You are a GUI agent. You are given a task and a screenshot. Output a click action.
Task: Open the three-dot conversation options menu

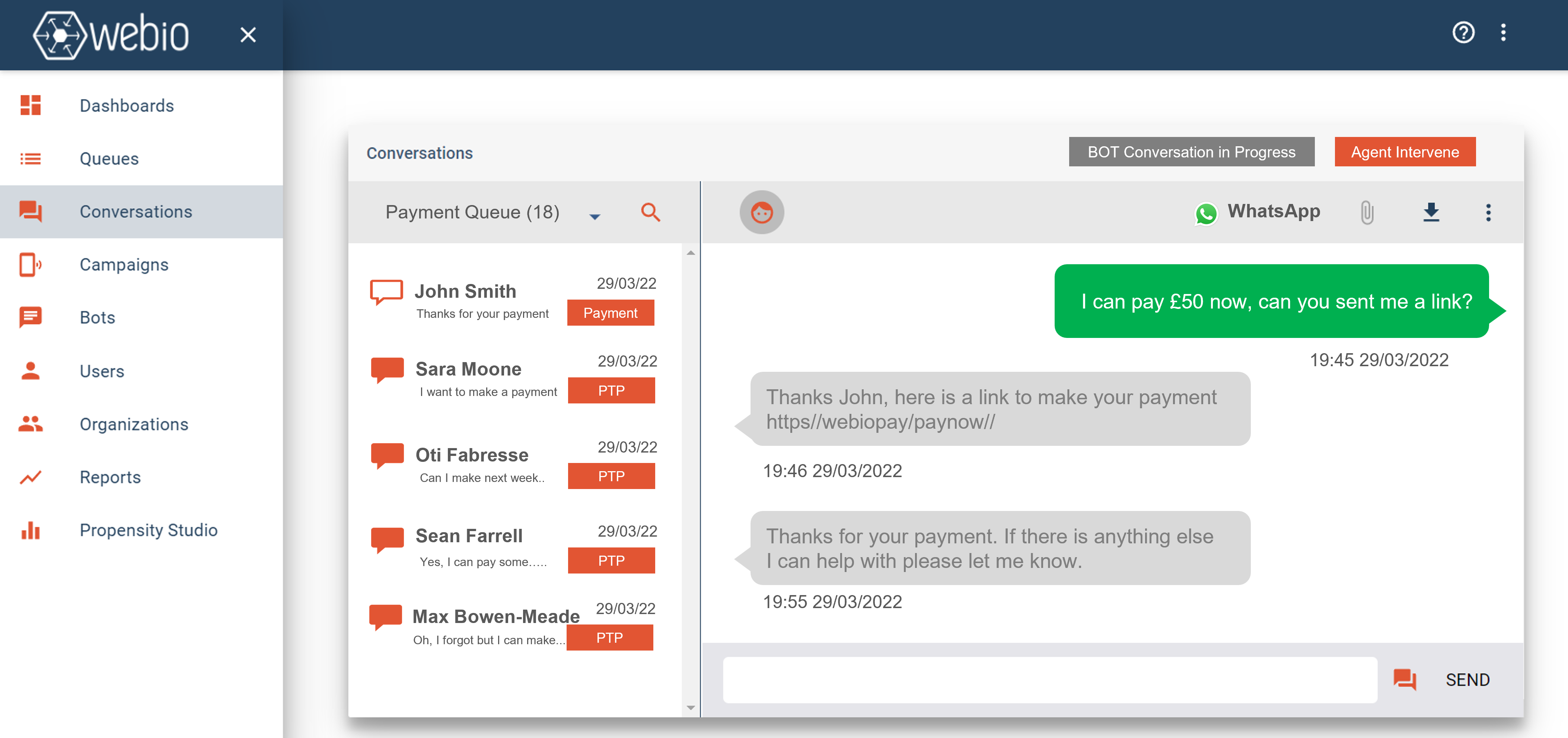[x=1489, y=213]
